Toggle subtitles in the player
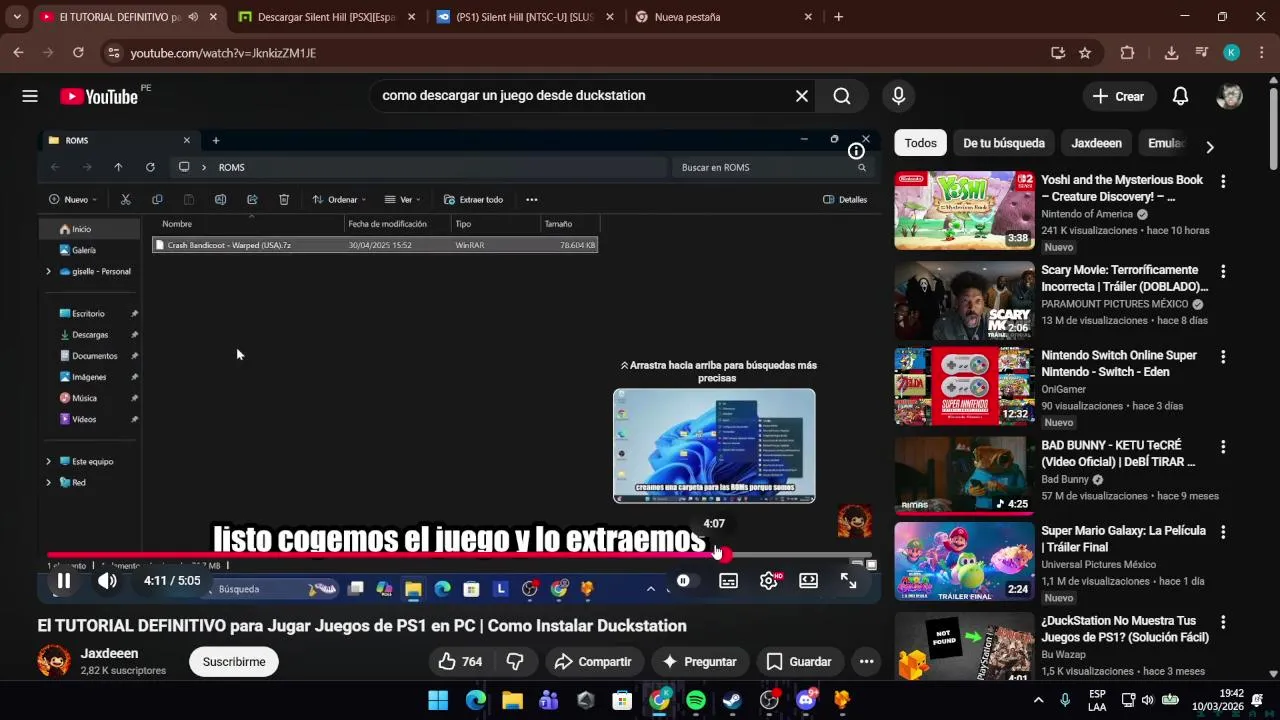The image size is (1280, 720). tap(728, 580)
